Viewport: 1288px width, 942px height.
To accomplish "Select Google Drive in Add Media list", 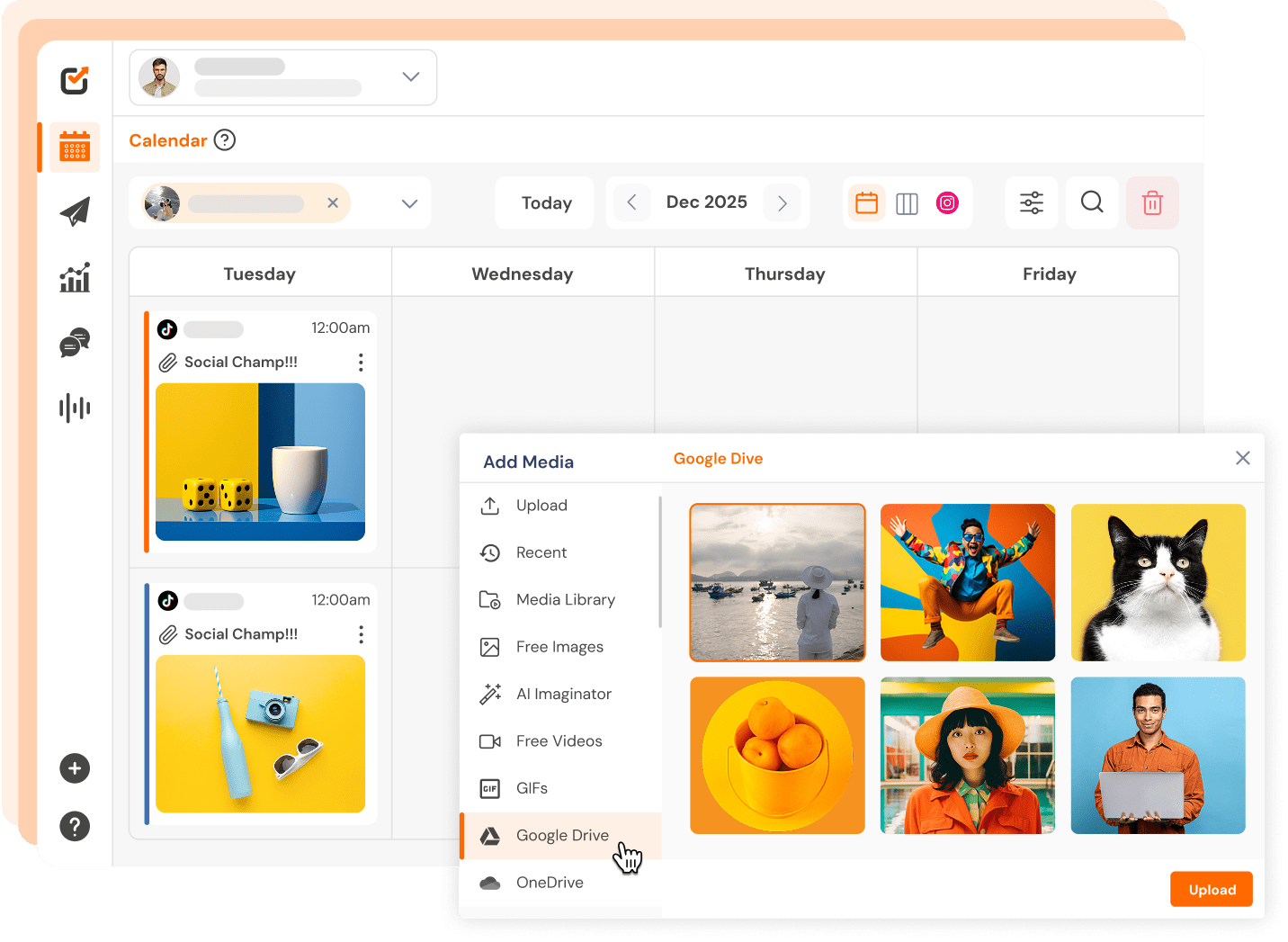I will [562, 836].
